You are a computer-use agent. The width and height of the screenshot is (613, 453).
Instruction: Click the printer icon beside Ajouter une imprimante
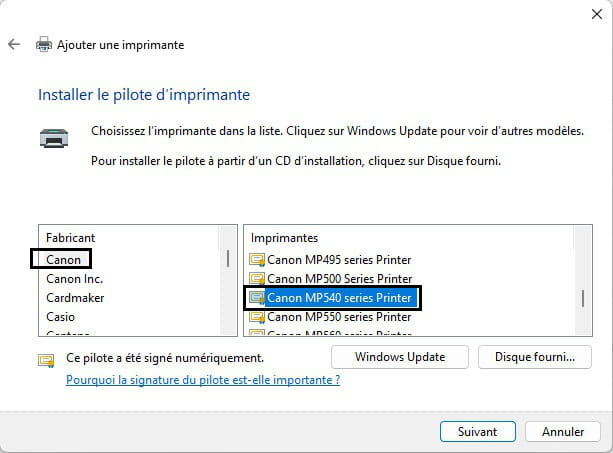tap(44, 45)
